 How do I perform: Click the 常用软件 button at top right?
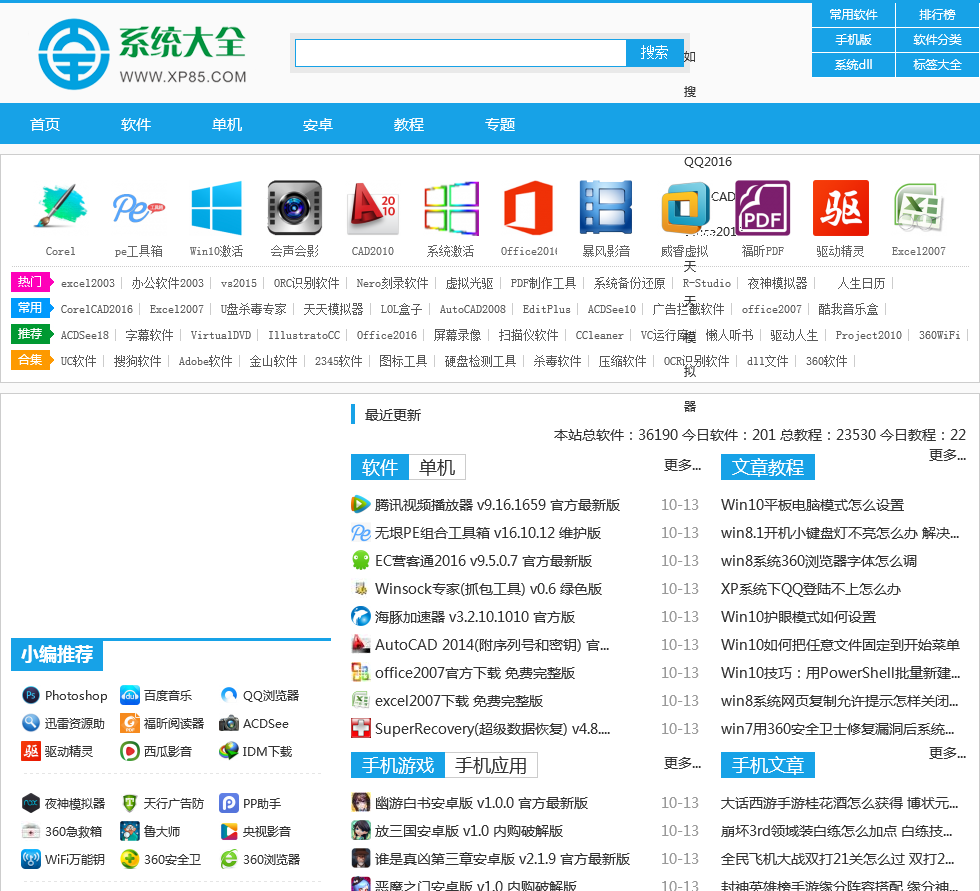point(853,14)
